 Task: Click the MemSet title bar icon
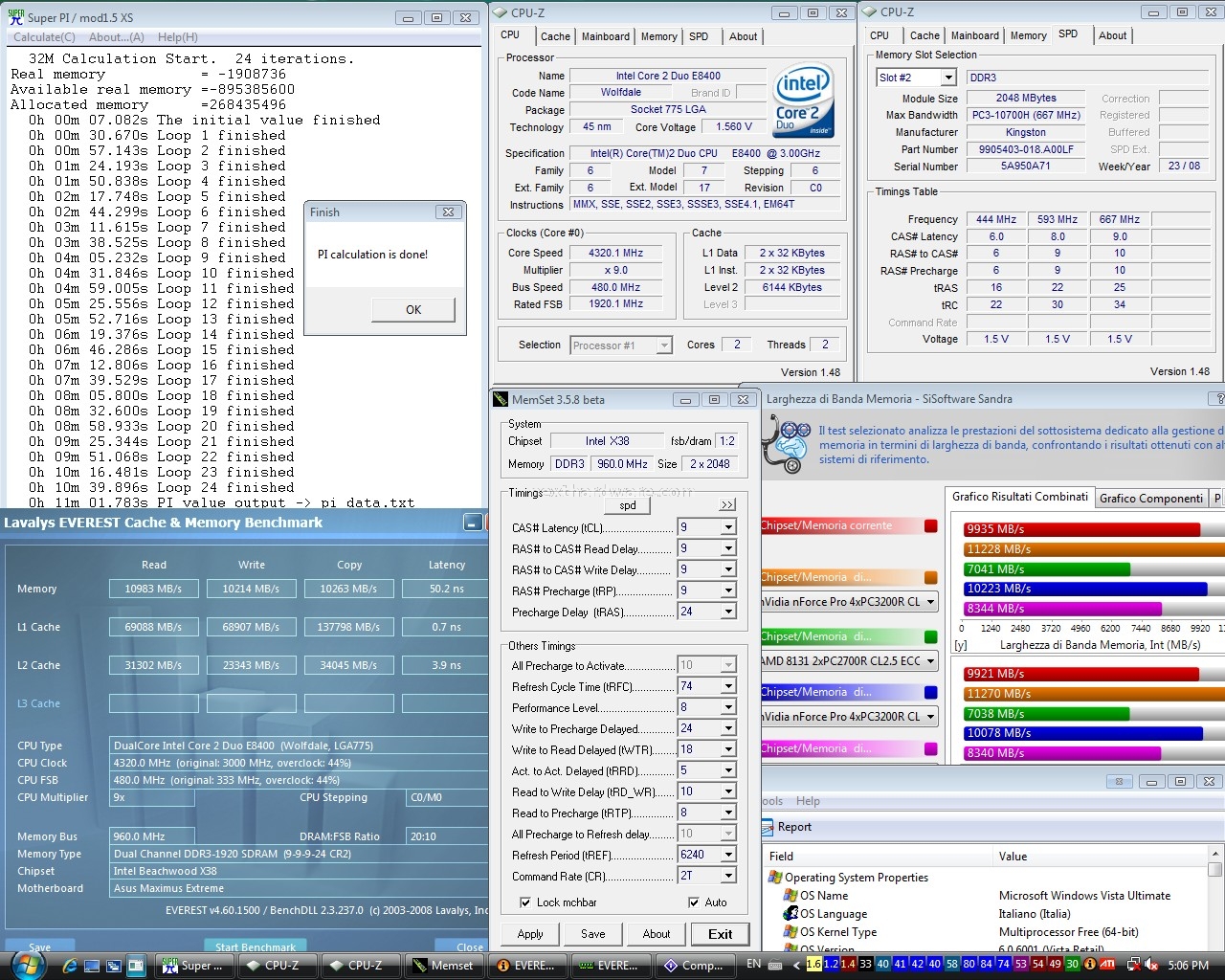click(501, 399)
